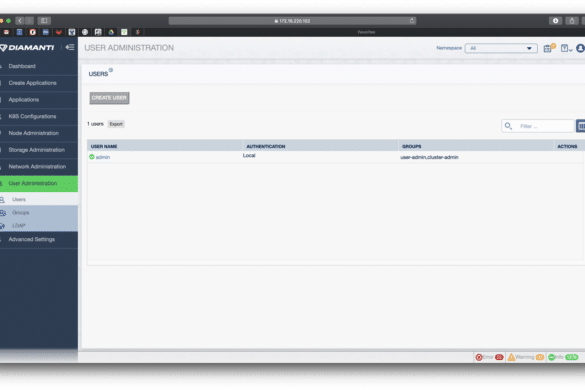This screenshot has width=585, height=390.
Task: Collapse the sidebar with the menu arrow icon
Action: click(70, 47)
